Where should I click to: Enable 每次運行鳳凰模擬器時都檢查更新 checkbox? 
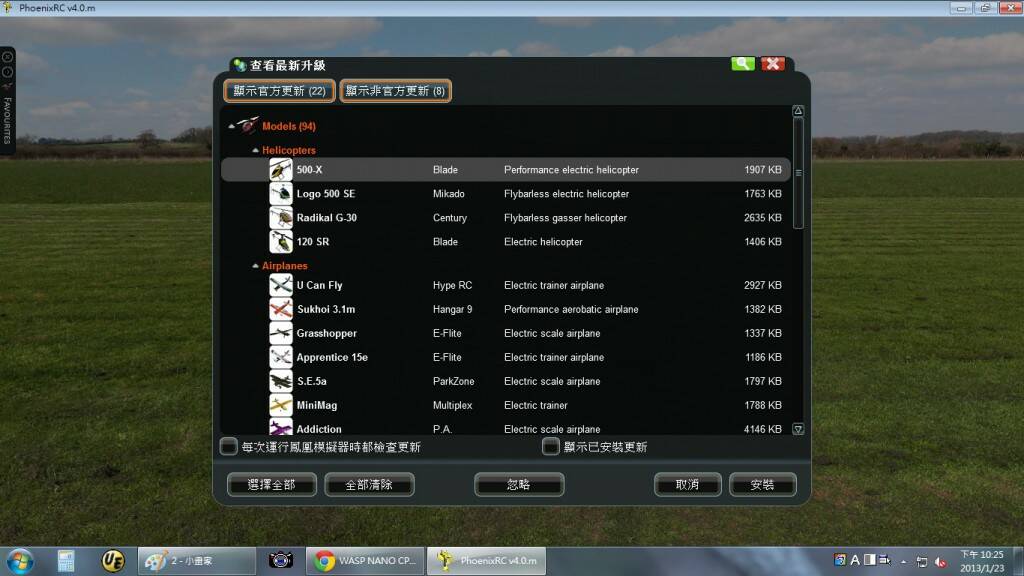click(230, 447)
